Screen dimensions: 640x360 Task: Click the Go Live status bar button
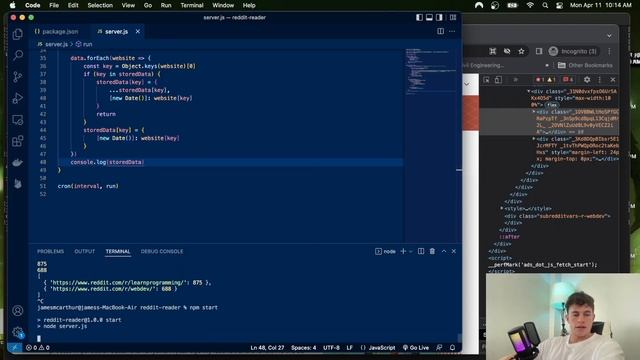416,348
